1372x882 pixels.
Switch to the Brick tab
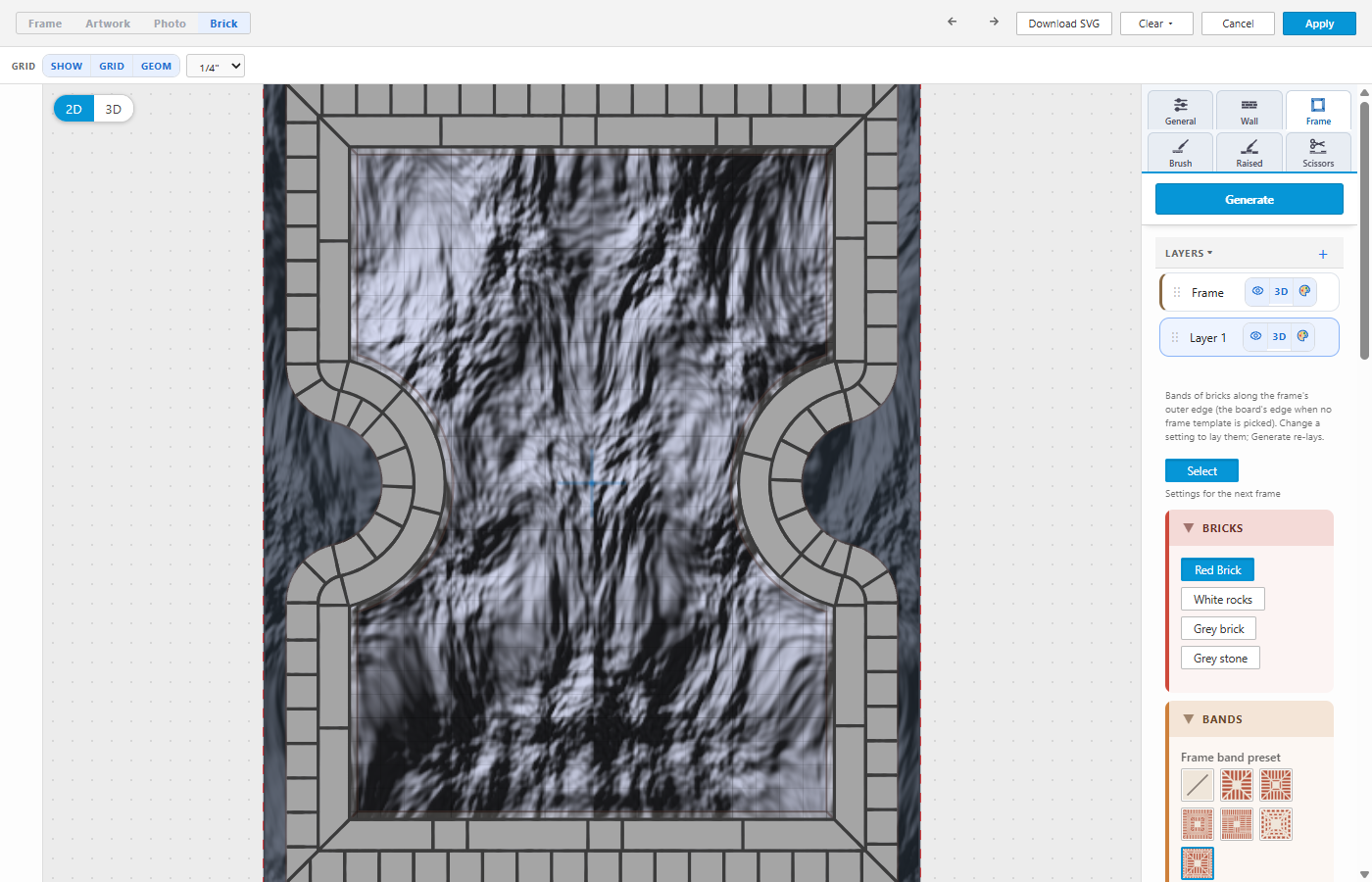coord(223,24)
